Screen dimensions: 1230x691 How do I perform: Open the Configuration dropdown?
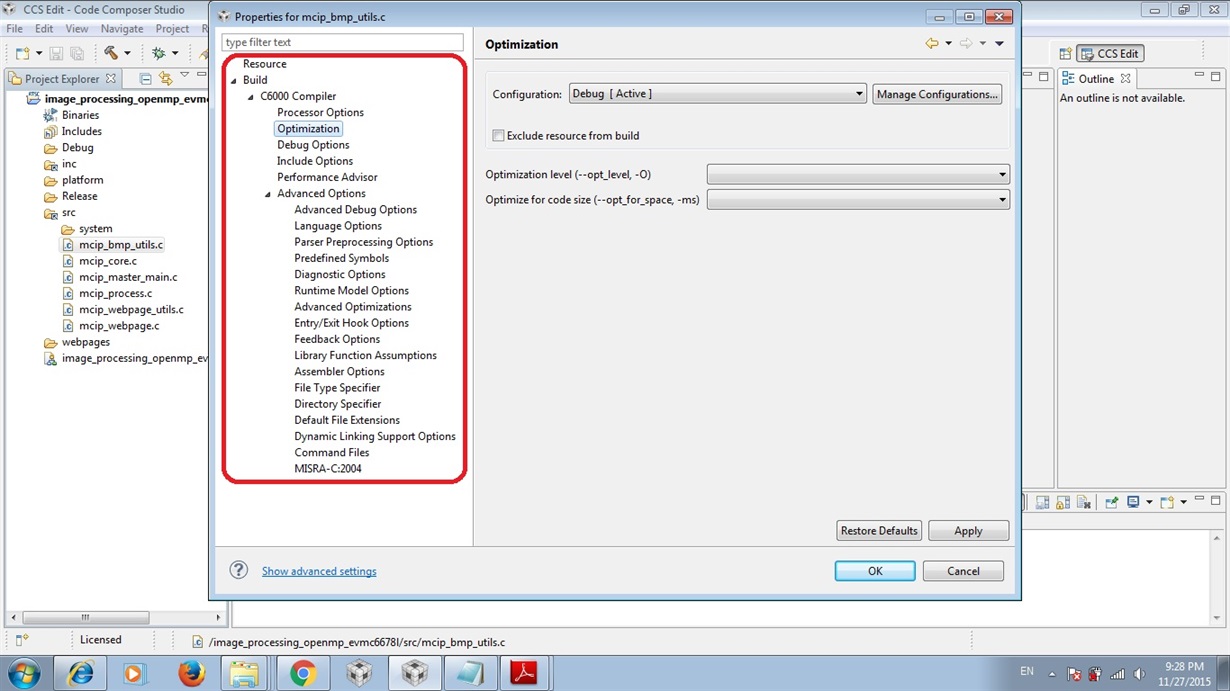coord(717,94)
